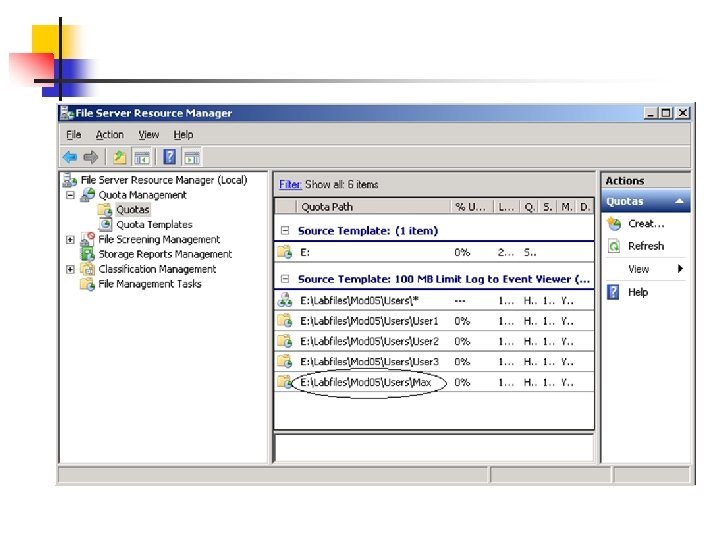Click 0% usage value in User3 row
The height and width of the screenshot is (540, 720).
click(x=462, y=362)
